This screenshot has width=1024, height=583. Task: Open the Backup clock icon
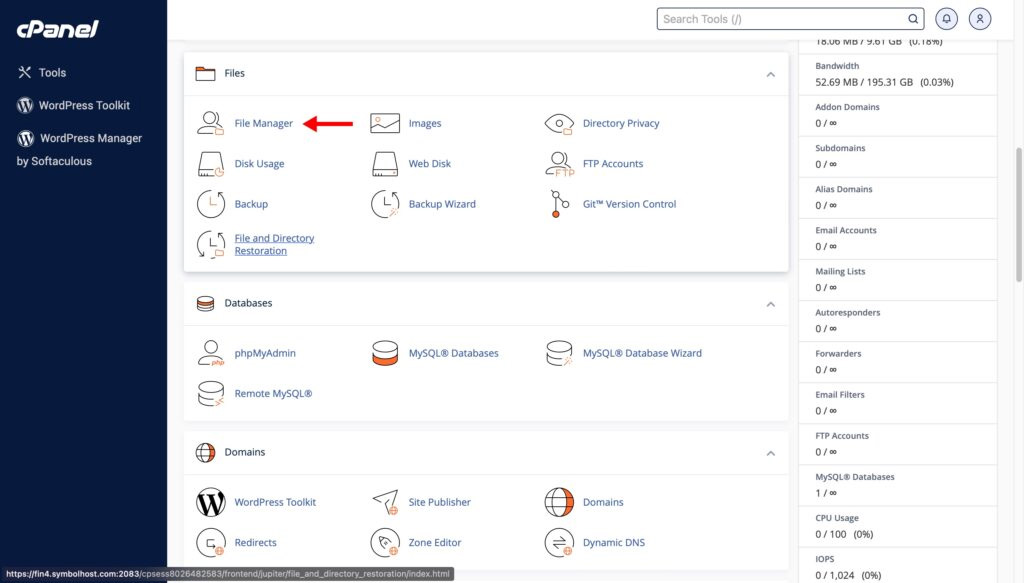pos(210,204)
